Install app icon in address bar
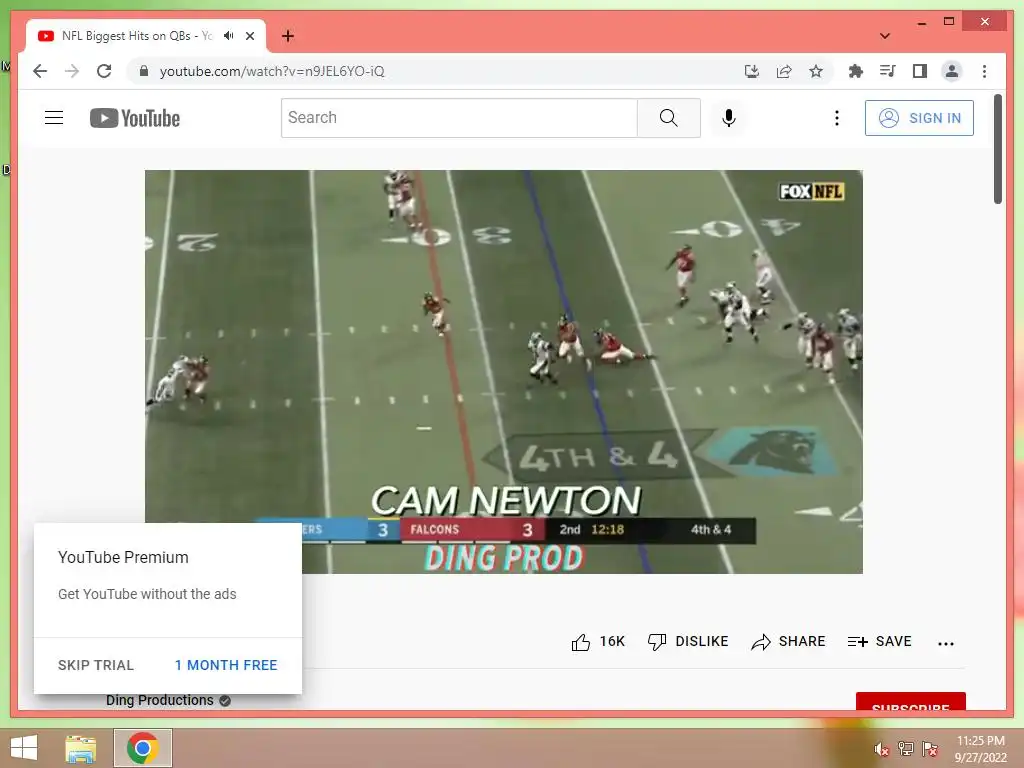The image size is (1024, 768). (x=752, y=71)
